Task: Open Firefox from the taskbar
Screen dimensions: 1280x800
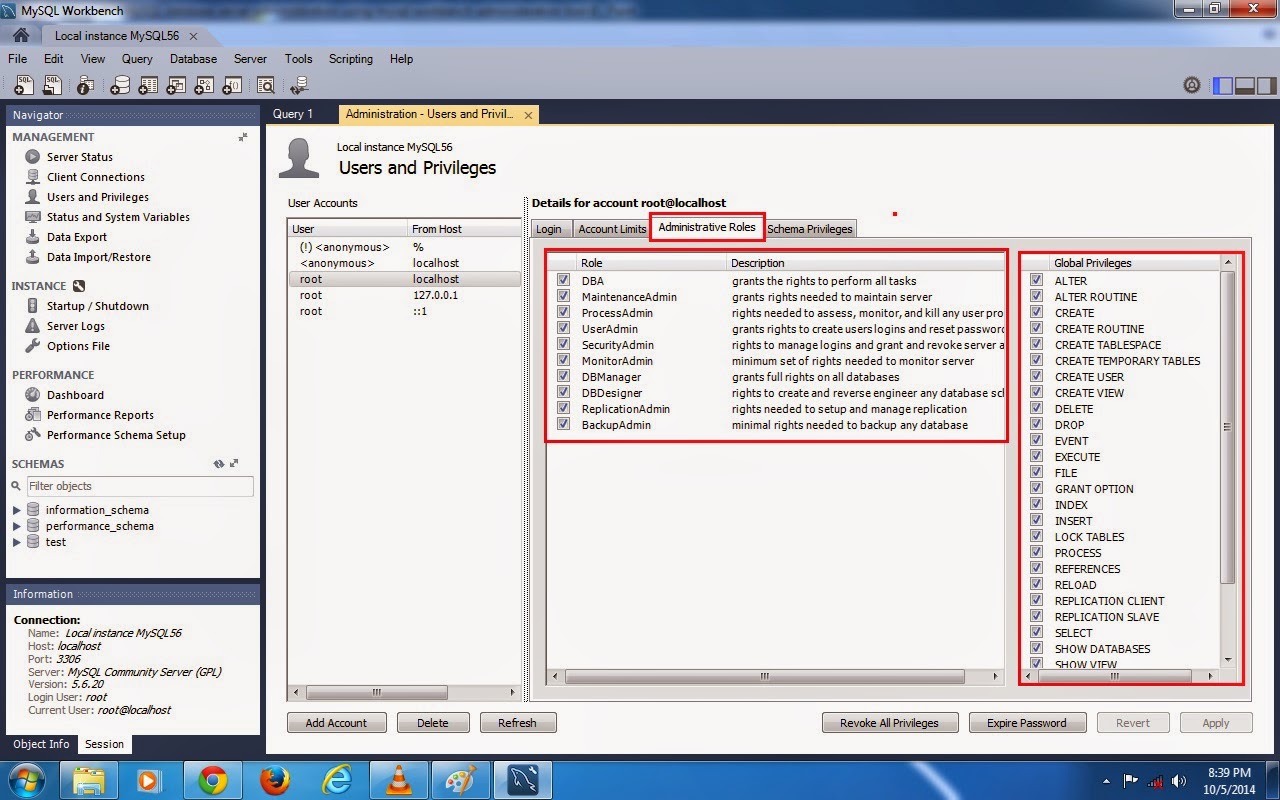Action: coord(274,780)
